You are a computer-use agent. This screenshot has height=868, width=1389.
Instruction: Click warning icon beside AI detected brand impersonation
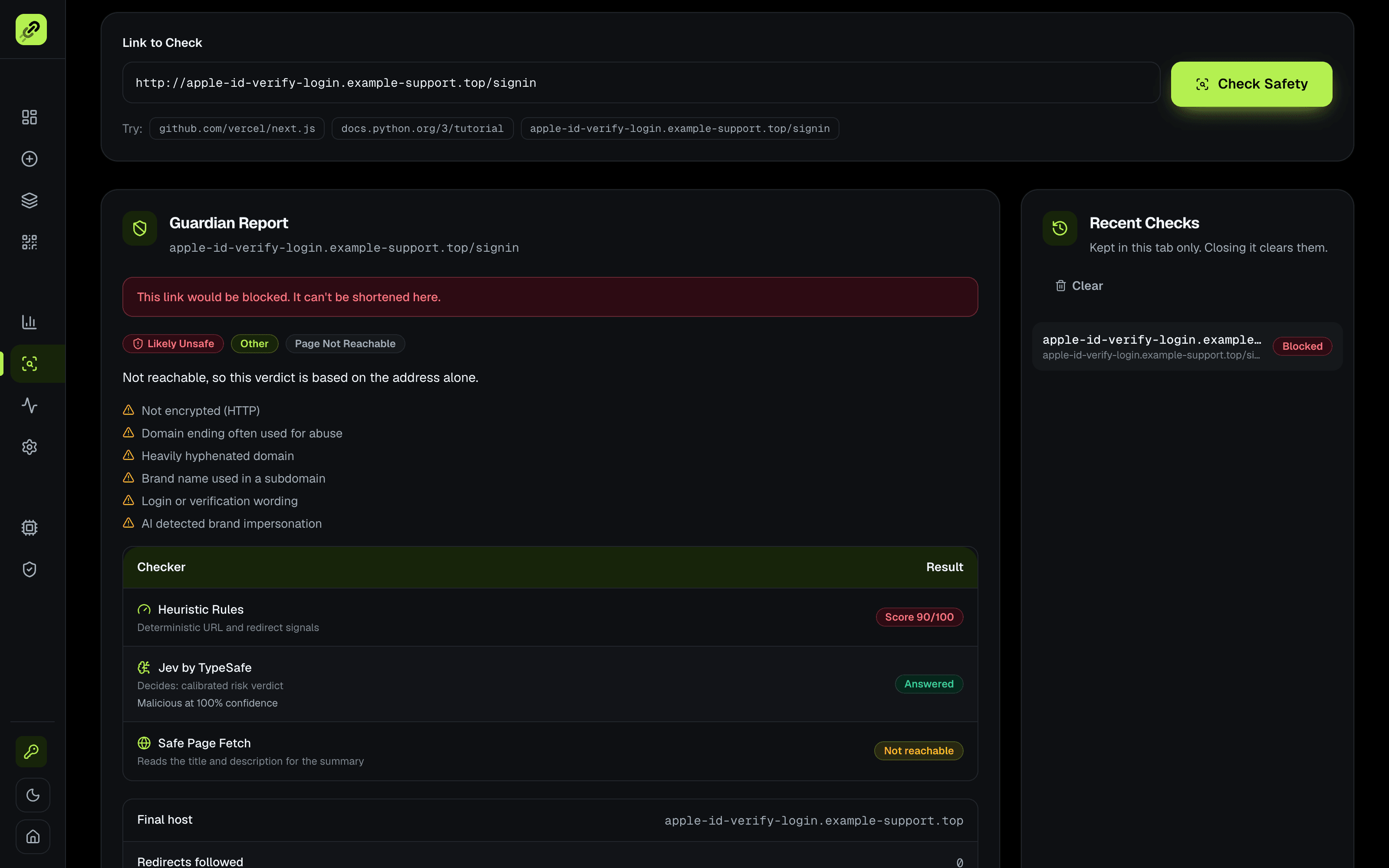128,523
